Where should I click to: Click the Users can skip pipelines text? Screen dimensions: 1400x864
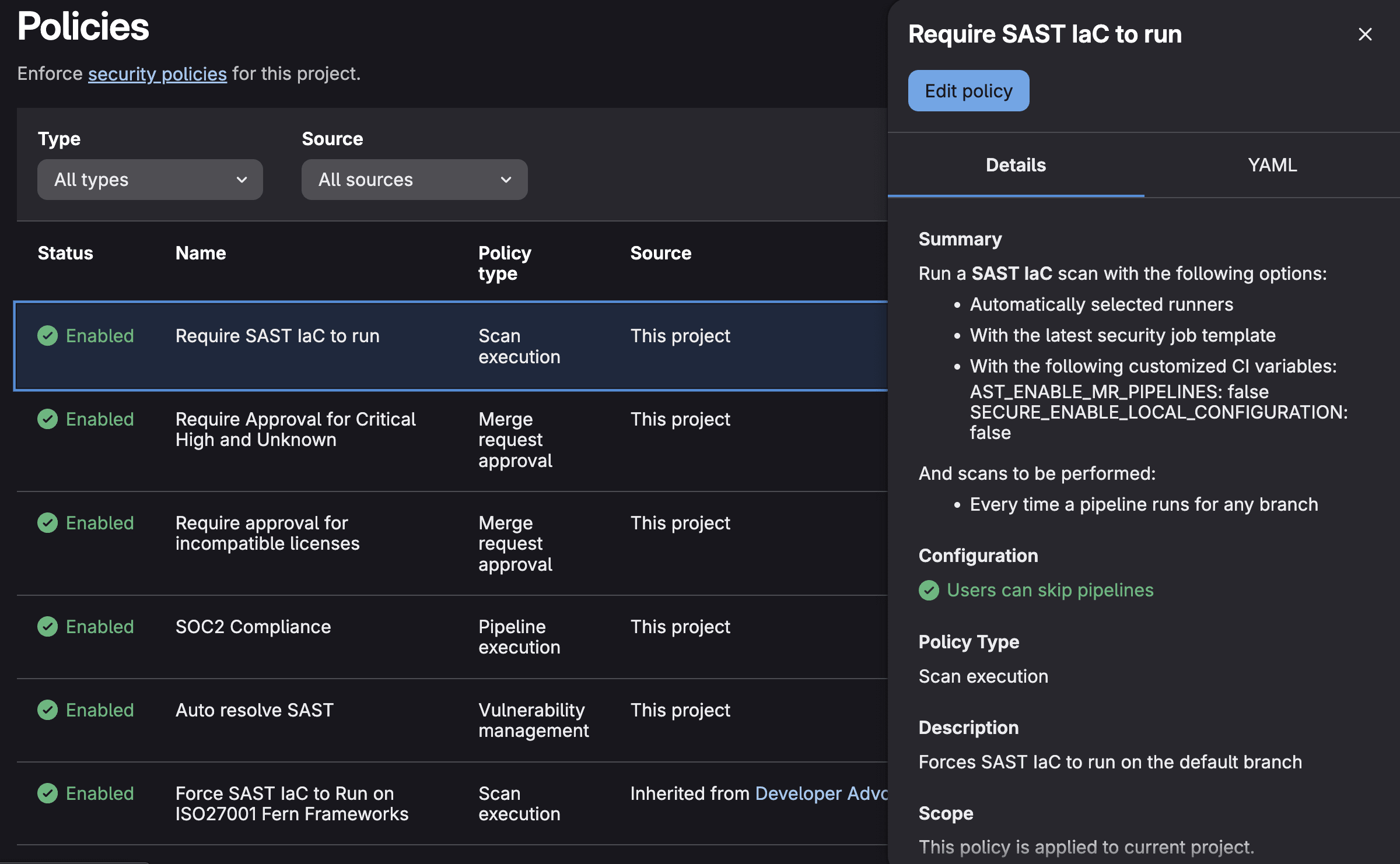pos(1050,590)
